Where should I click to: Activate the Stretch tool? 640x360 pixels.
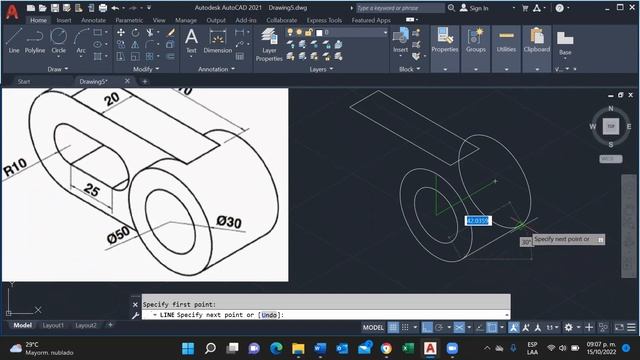121,56
